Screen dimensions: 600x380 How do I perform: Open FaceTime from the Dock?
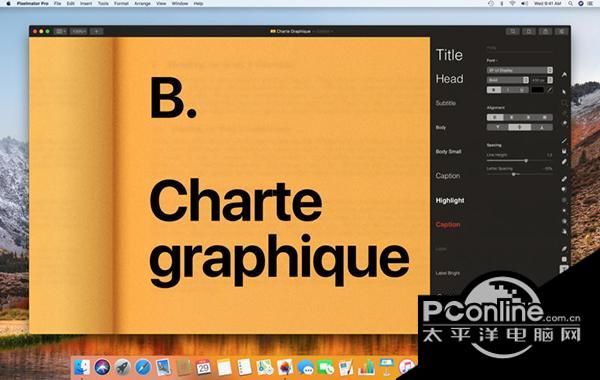pyautogui.click(x=326, y=367)
